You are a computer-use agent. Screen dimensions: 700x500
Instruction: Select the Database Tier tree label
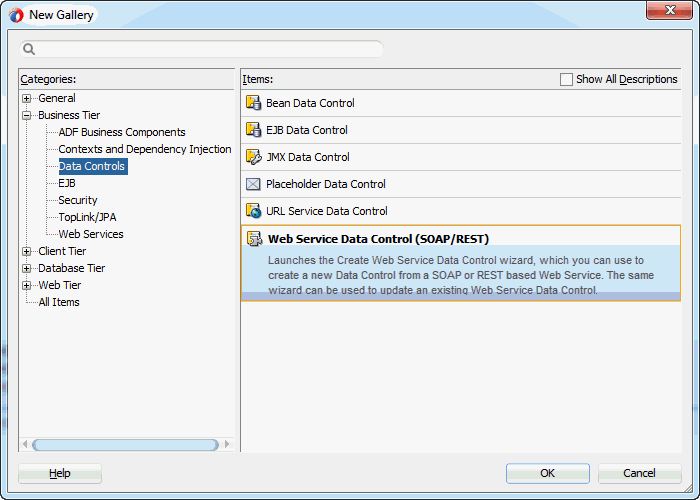tap(71, 268)
